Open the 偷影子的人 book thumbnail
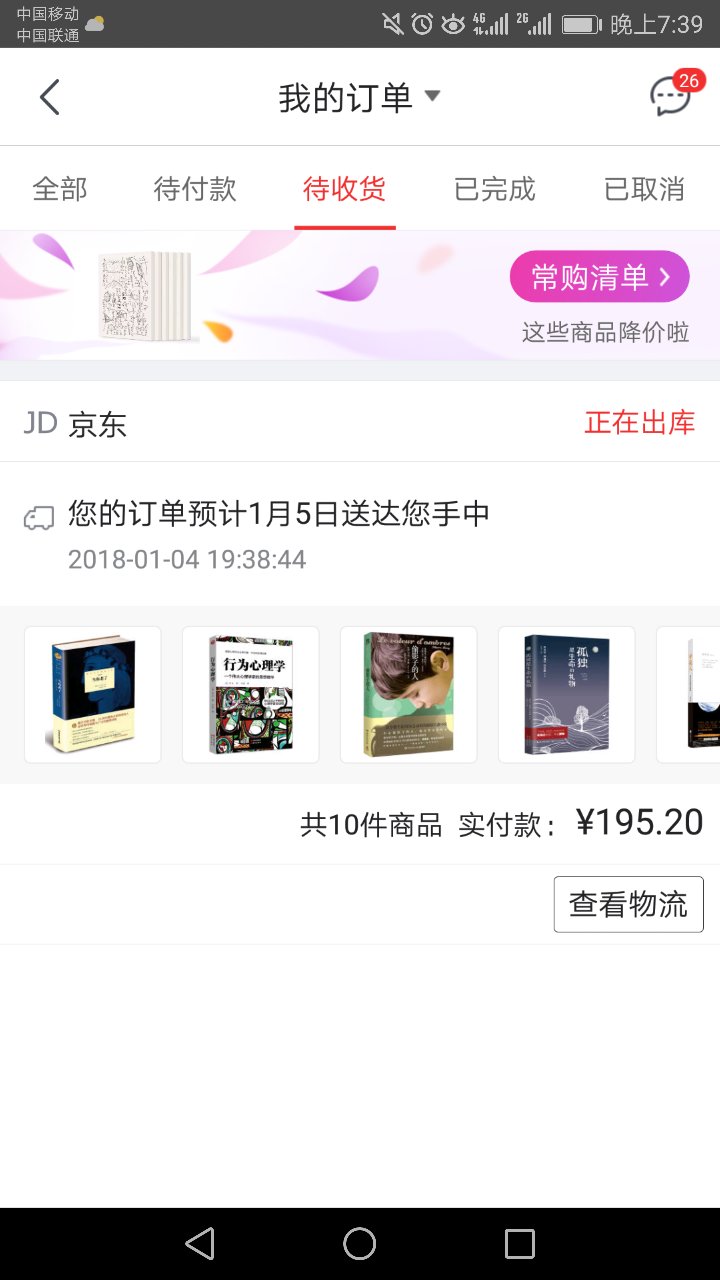 point(408,694)
